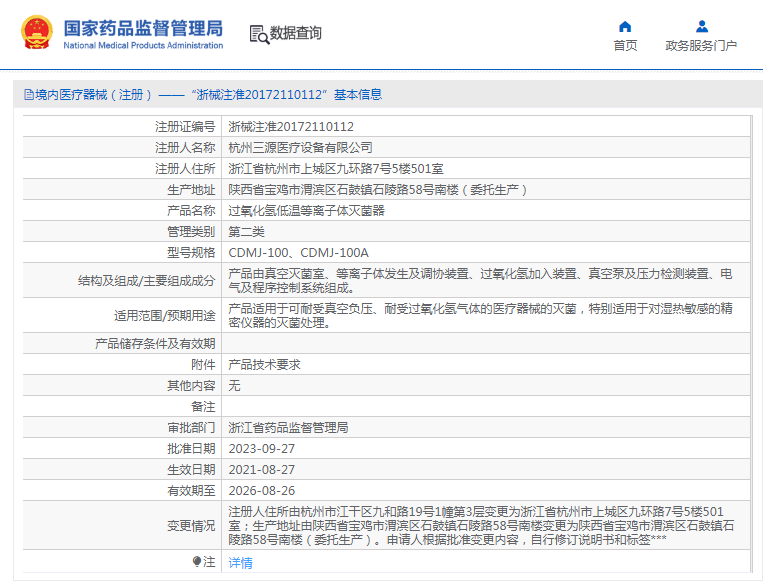Click the 结构及组成/主要组成成分 label
Image resolution: width=763 pixels, height=588 pixels.
point(146,280)
